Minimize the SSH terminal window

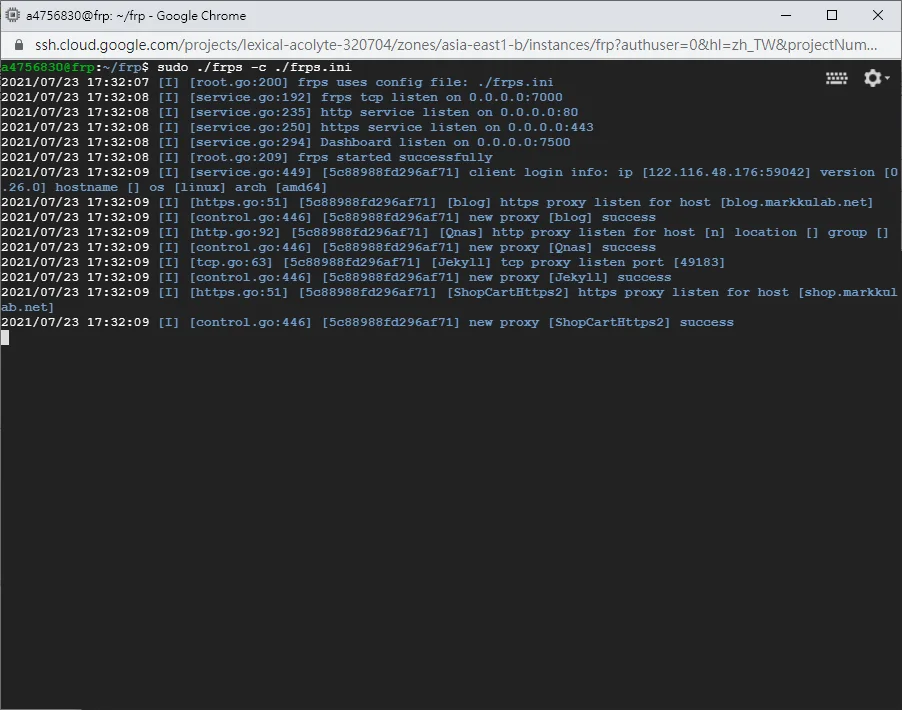click(x=786, y=16)
